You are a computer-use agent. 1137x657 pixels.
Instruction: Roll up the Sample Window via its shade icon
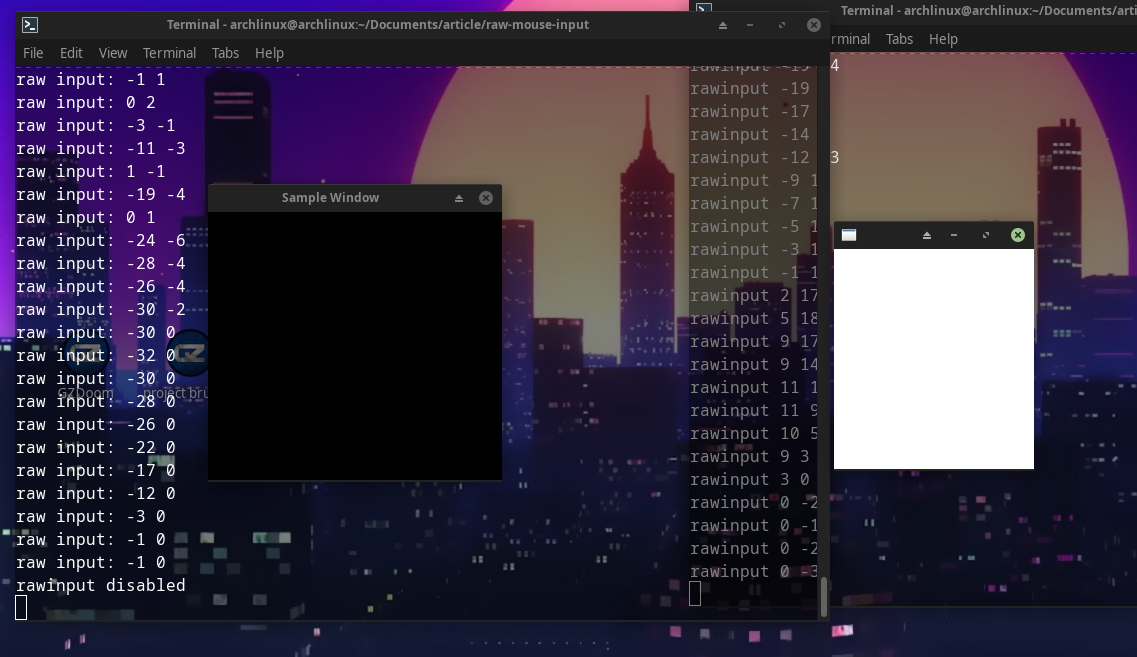458,197
